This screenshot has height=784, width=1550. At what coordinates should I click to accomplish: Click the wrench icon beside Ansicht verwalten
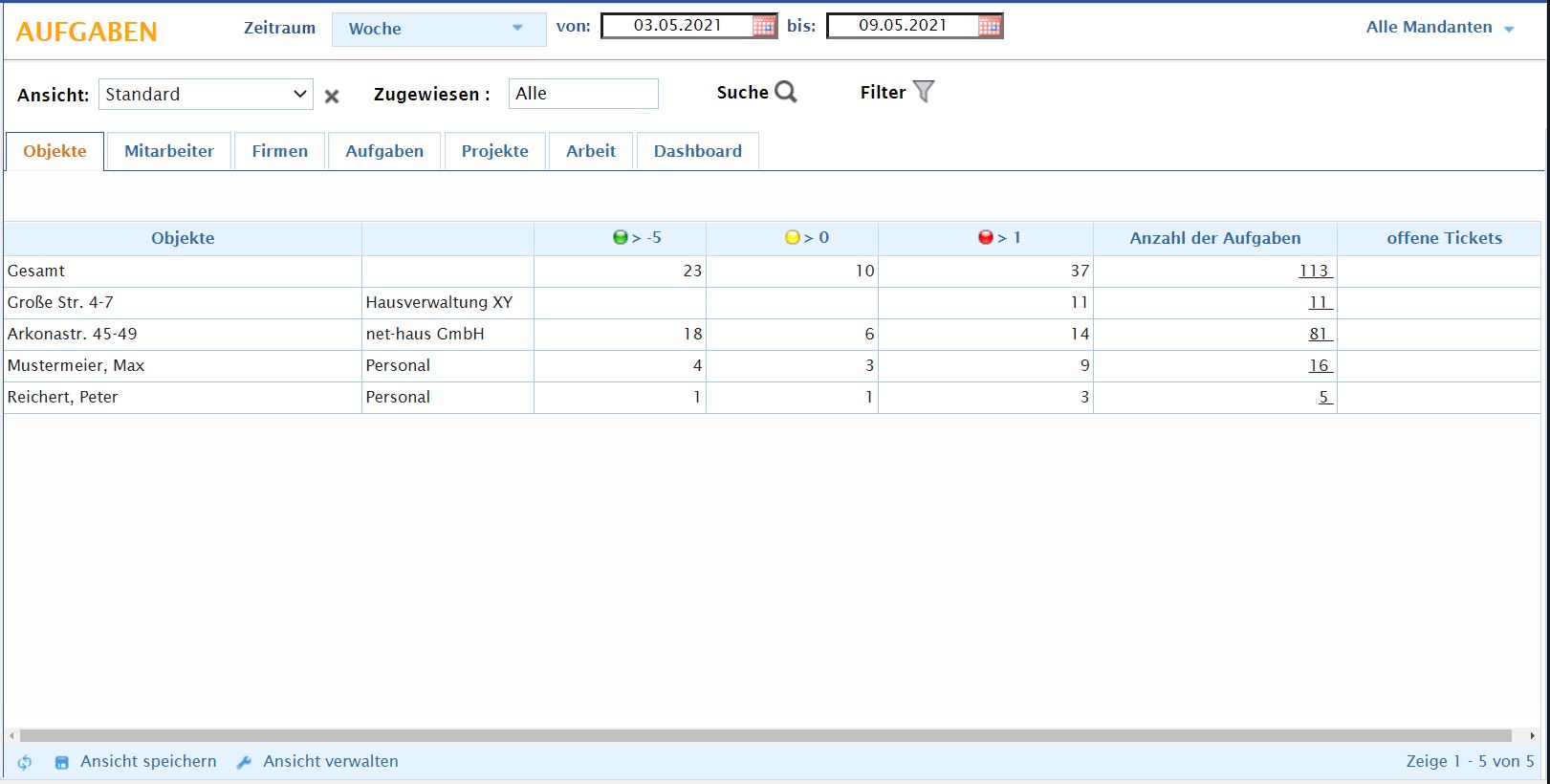coord(244,762)
